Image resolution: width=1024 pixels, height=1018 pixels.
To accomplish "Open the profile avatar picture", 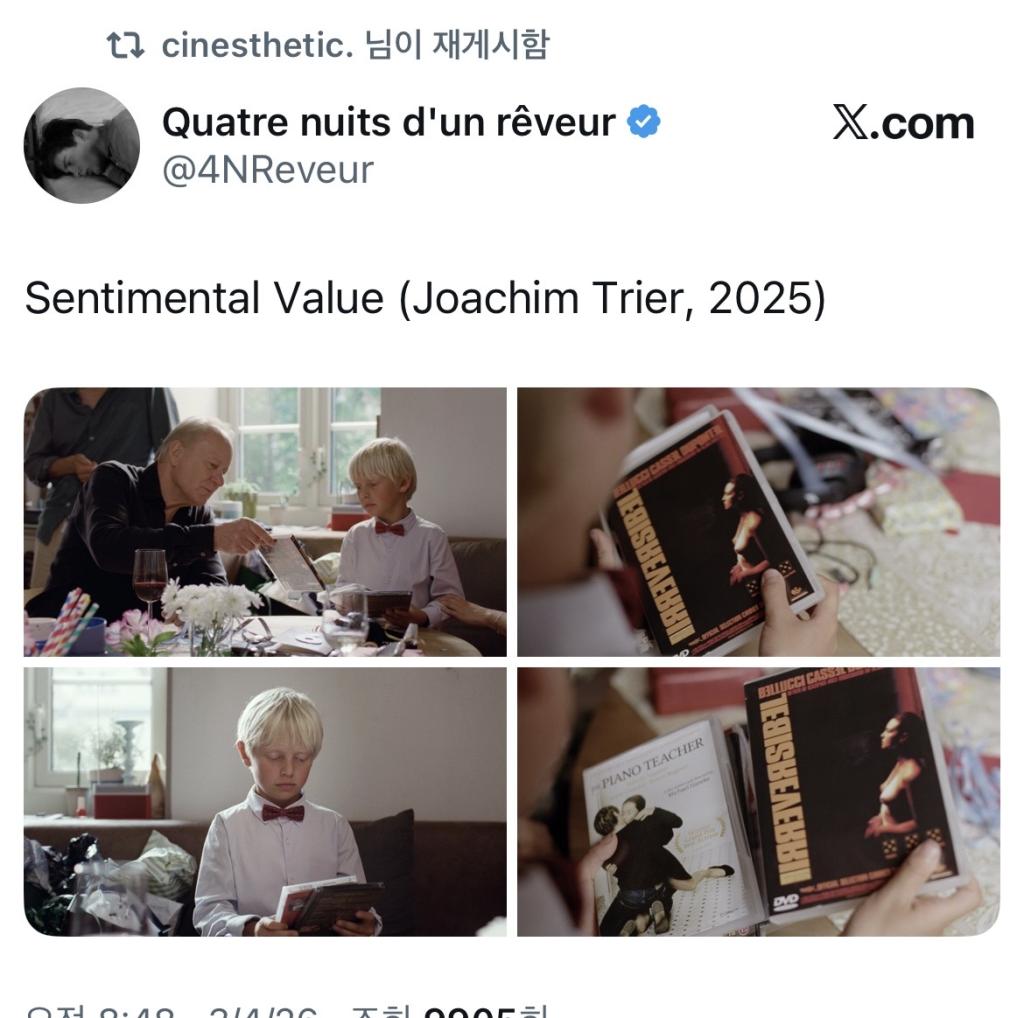I will [x=82, y=145].
